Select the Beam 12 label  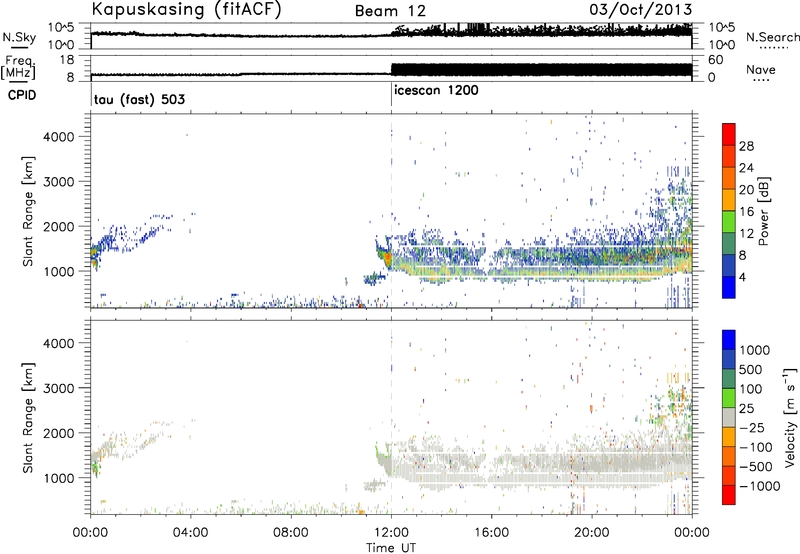(390, 11)
